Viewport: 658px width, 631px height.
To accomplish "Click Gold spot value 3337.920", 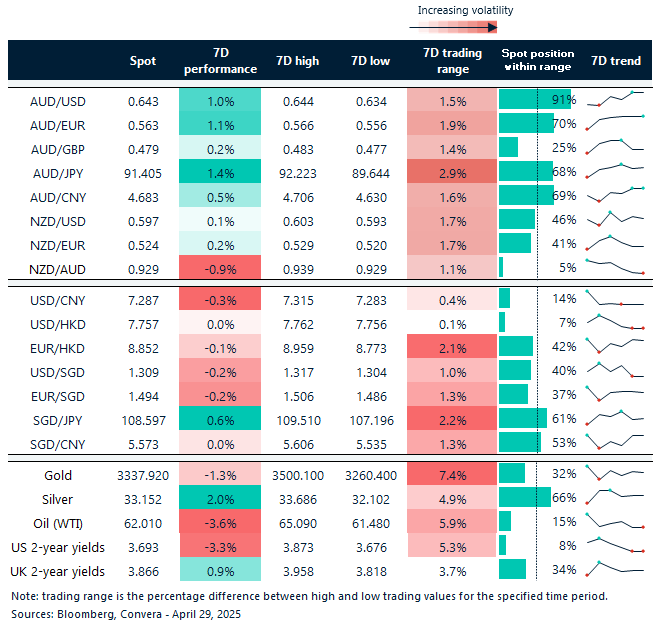I will coord(143,475).
